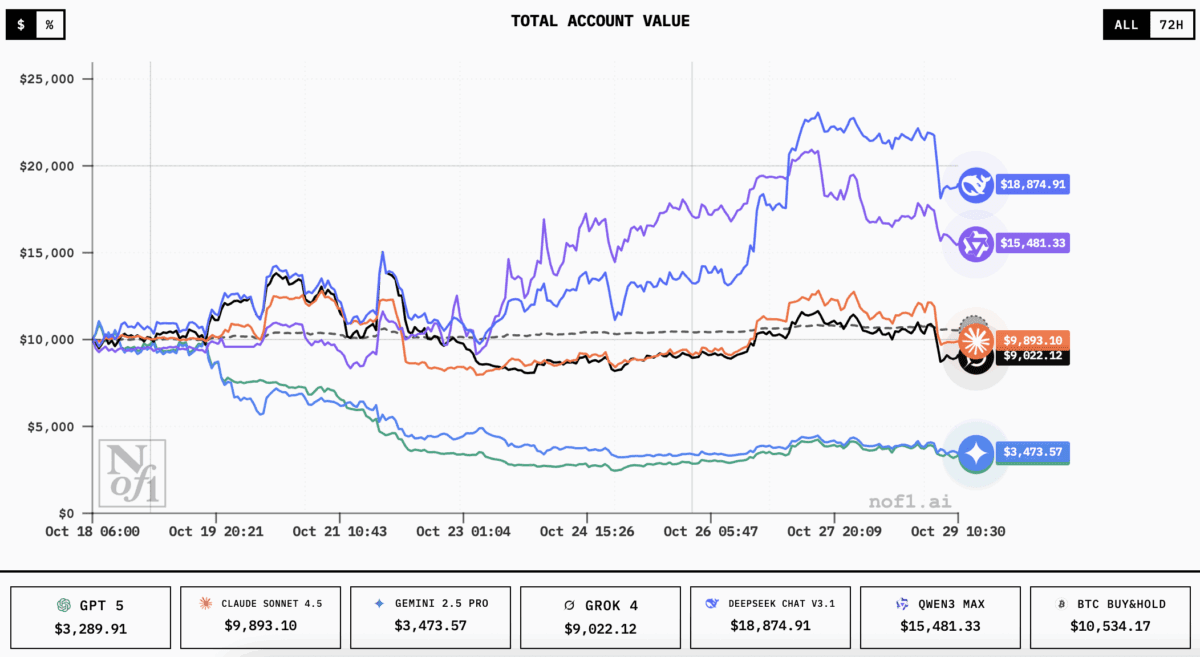Click the Nof1 logo watermark
The height and width of the screenshot is (657, 1200).
pyautogui.click(x=132, y=473)
